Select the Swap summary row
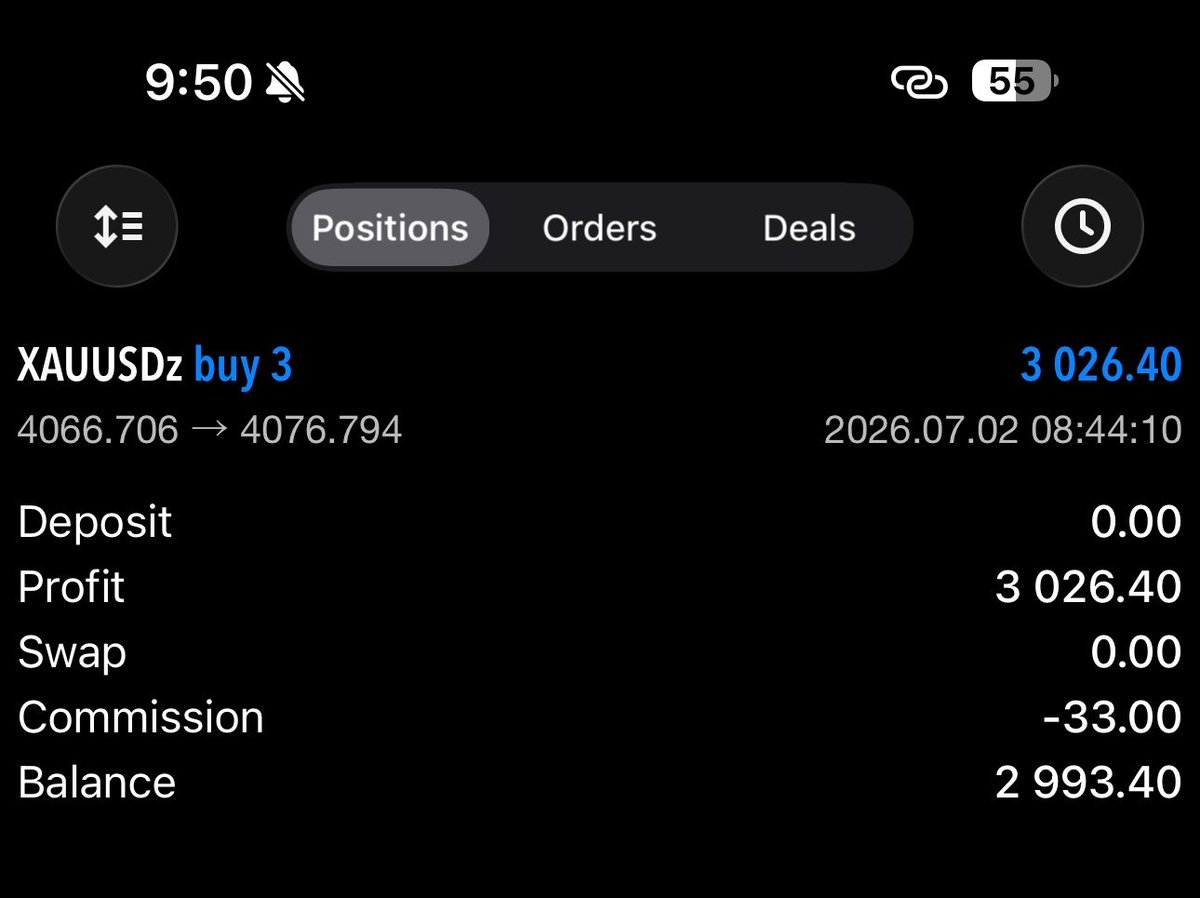 (600, 652)
